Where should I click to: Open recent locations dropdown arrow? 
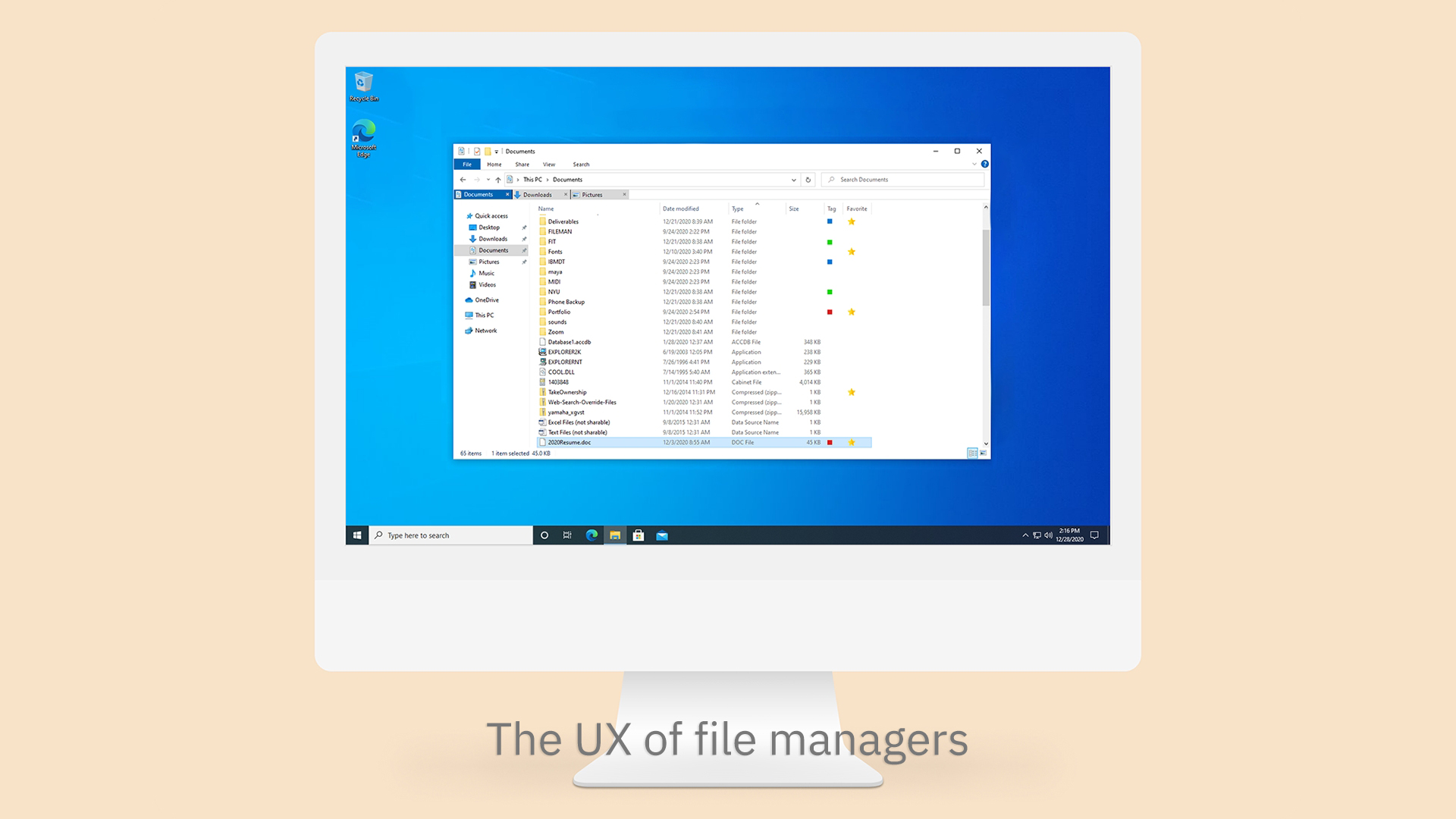(488, 180)
